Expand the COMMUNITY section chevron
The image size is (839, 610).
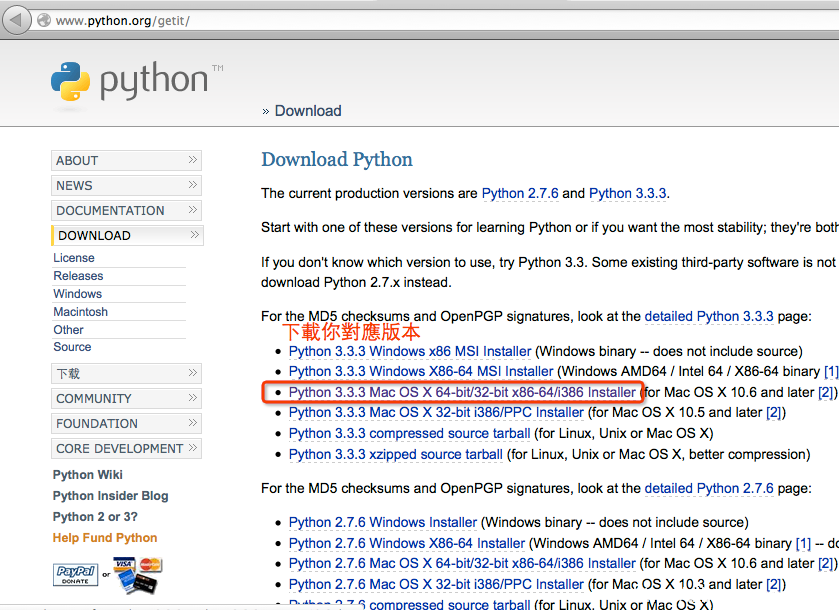[192, 398]
